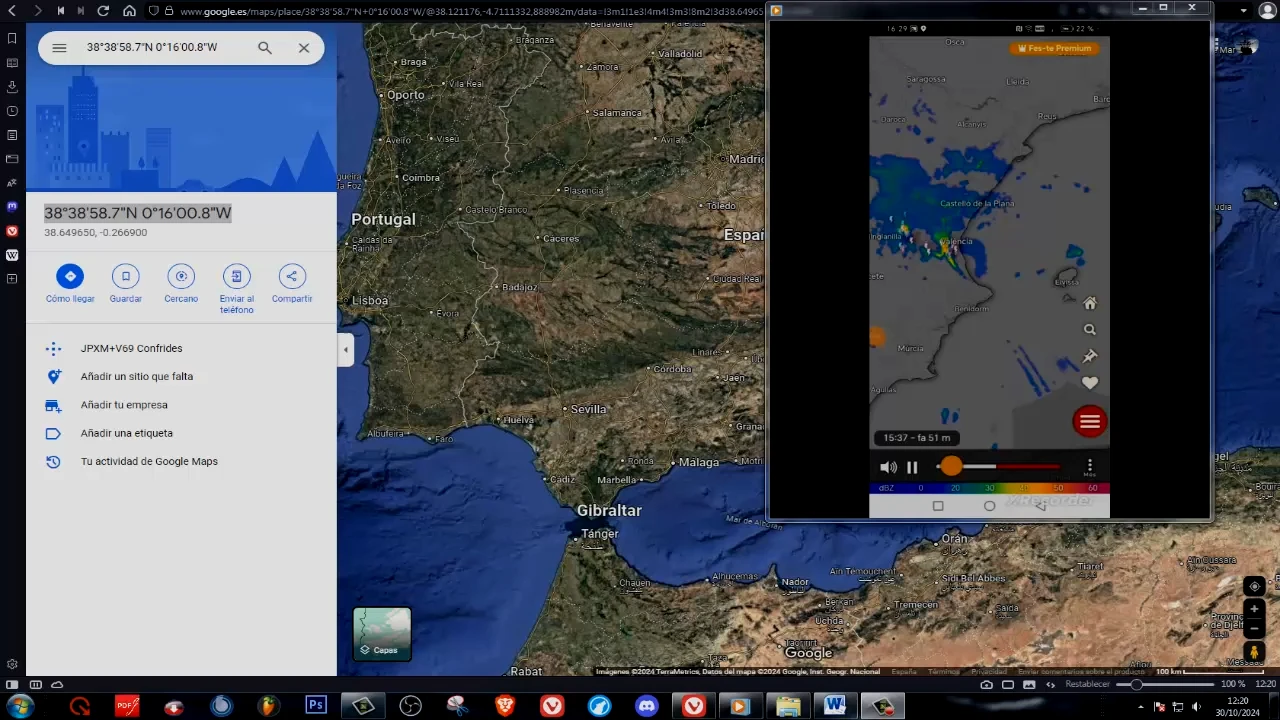Open three-dot Més menu in radar app
1280x720 pixels.
[1090, 467]
